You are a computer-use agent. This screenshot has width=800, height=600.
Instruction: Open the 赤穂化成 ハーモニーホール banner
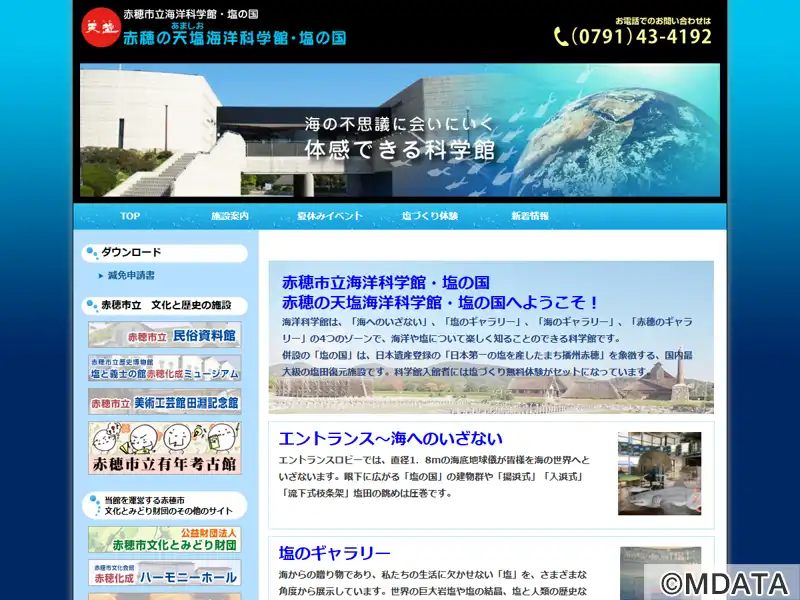point(165,573)
